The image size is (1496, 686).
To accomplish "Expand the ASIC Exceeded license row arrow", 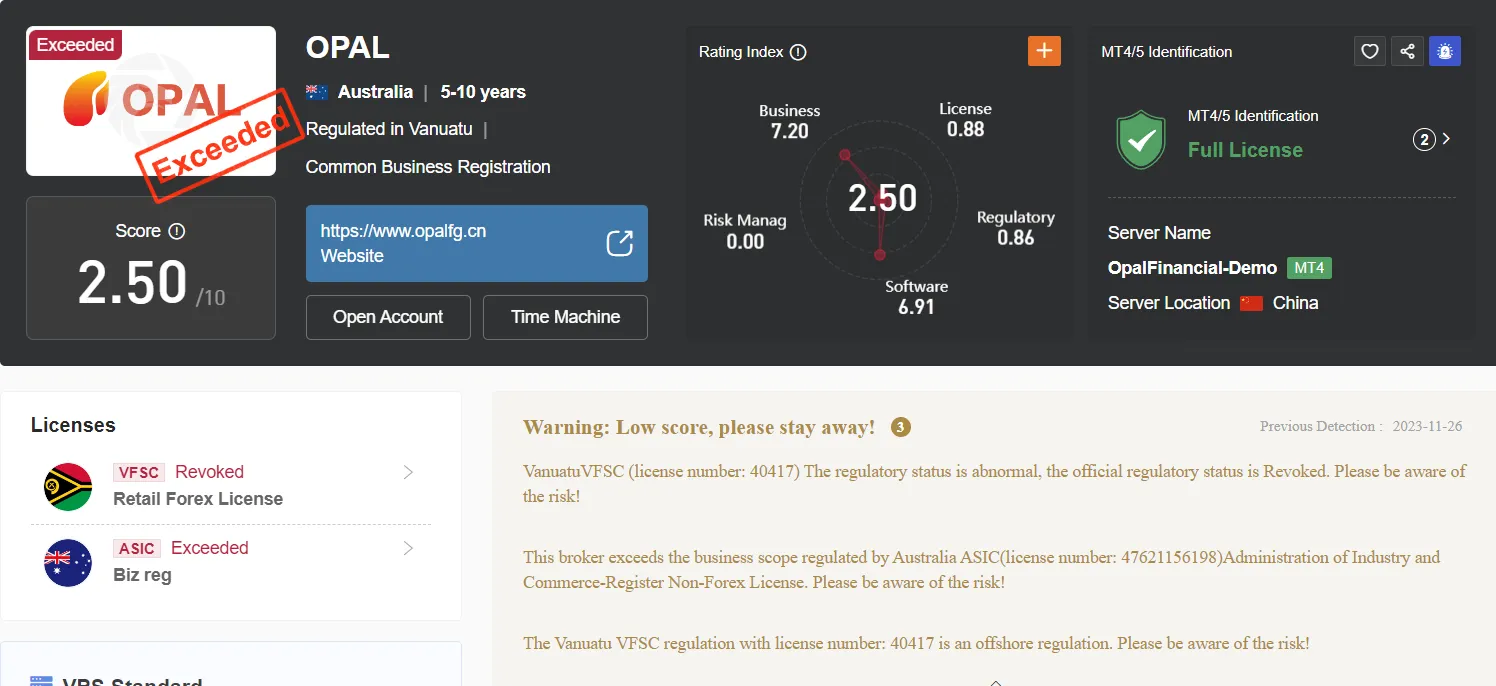I will coord(408,548).
